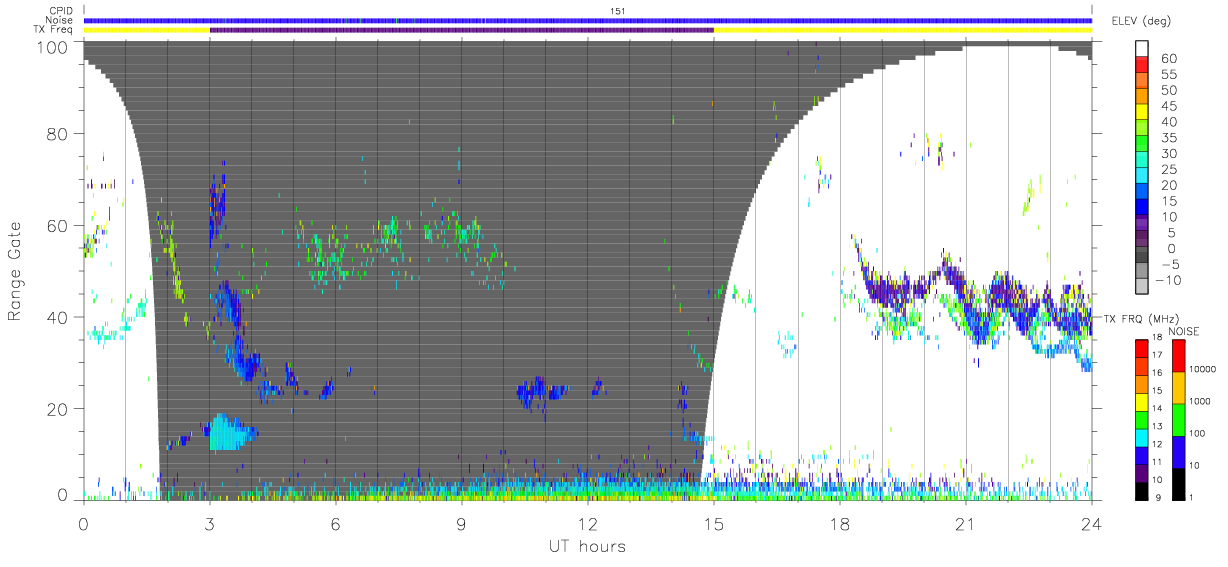Click the 40 tick on Range Gate axis

click(x=59, y=317)
